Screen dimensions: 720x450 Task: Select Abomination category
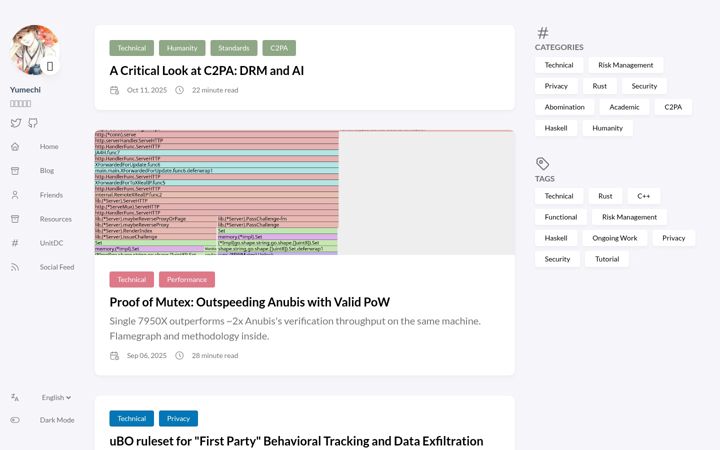click(x=564, y=107)
